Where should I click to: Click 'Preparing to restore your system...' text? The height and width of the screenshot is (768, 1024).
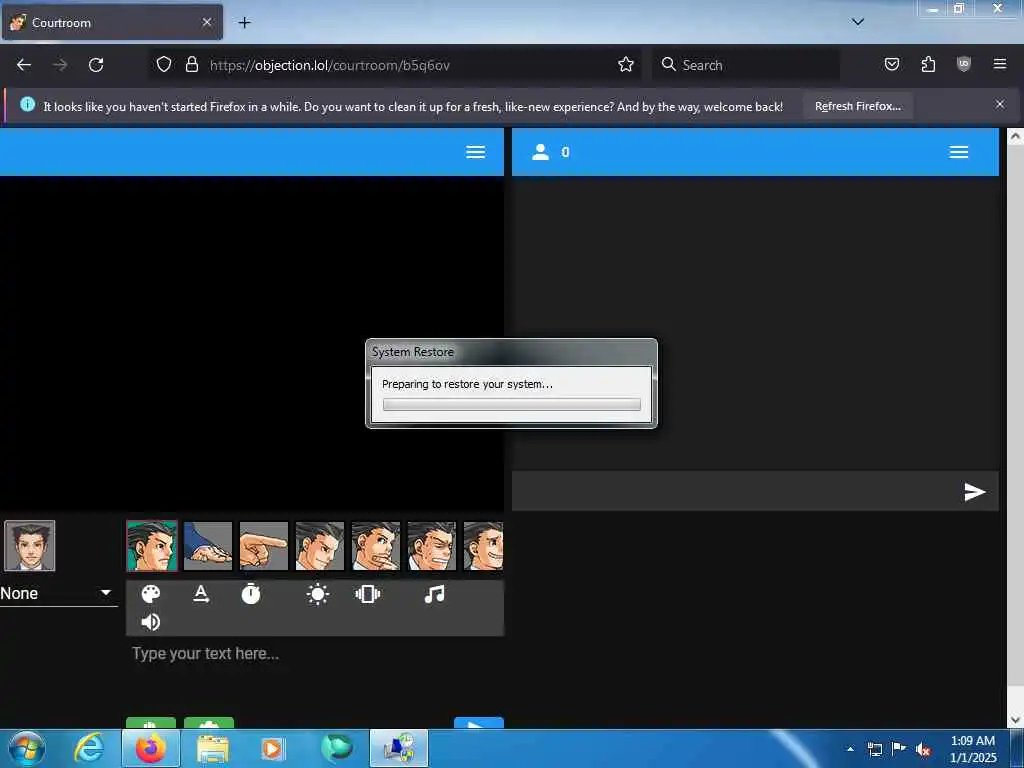click(x=467, y=384)
